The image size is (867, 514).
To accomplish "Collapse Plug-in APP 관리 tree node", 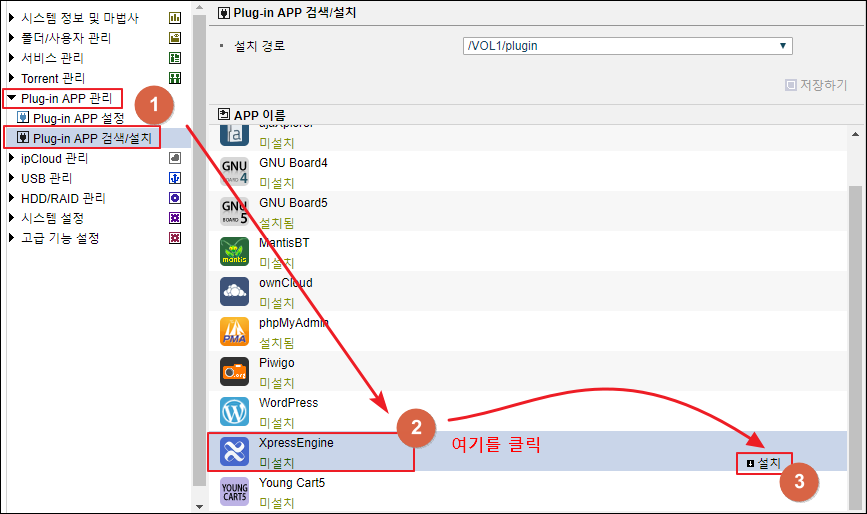I will [11, 98].
